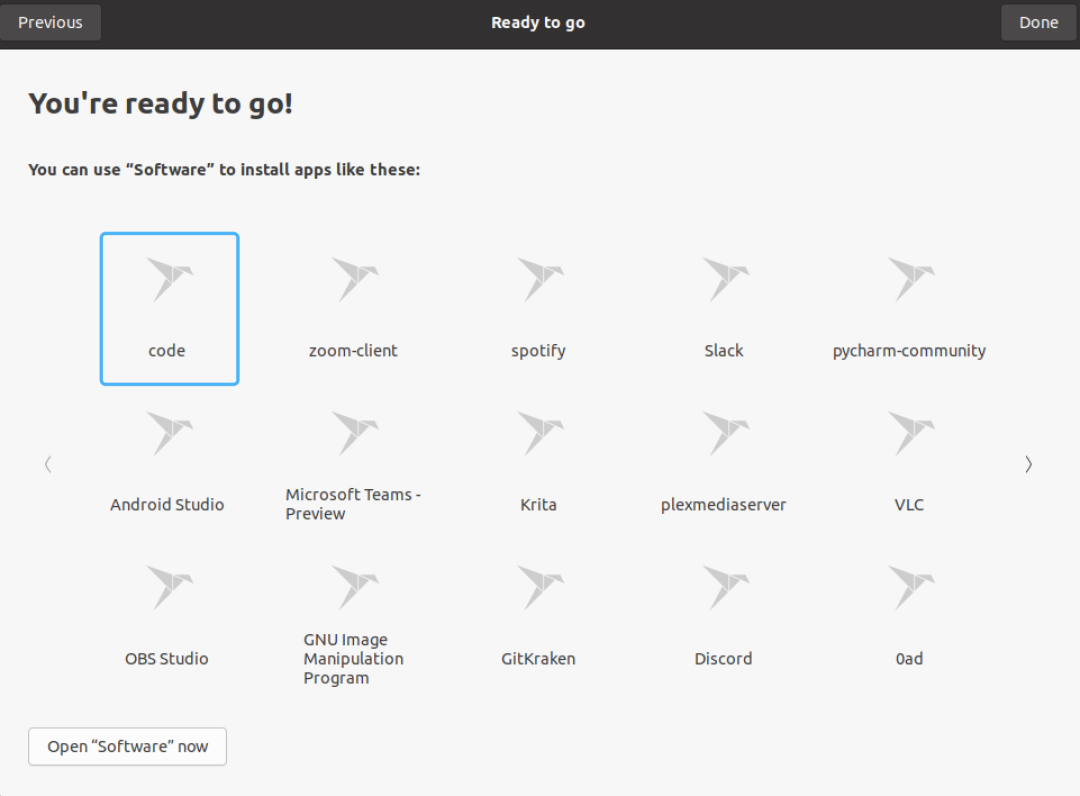Image resolution: width=1080 pixels, height=796 pixels.
Task: Select the zoom-client app icon
Action: (x=355, y=280)
